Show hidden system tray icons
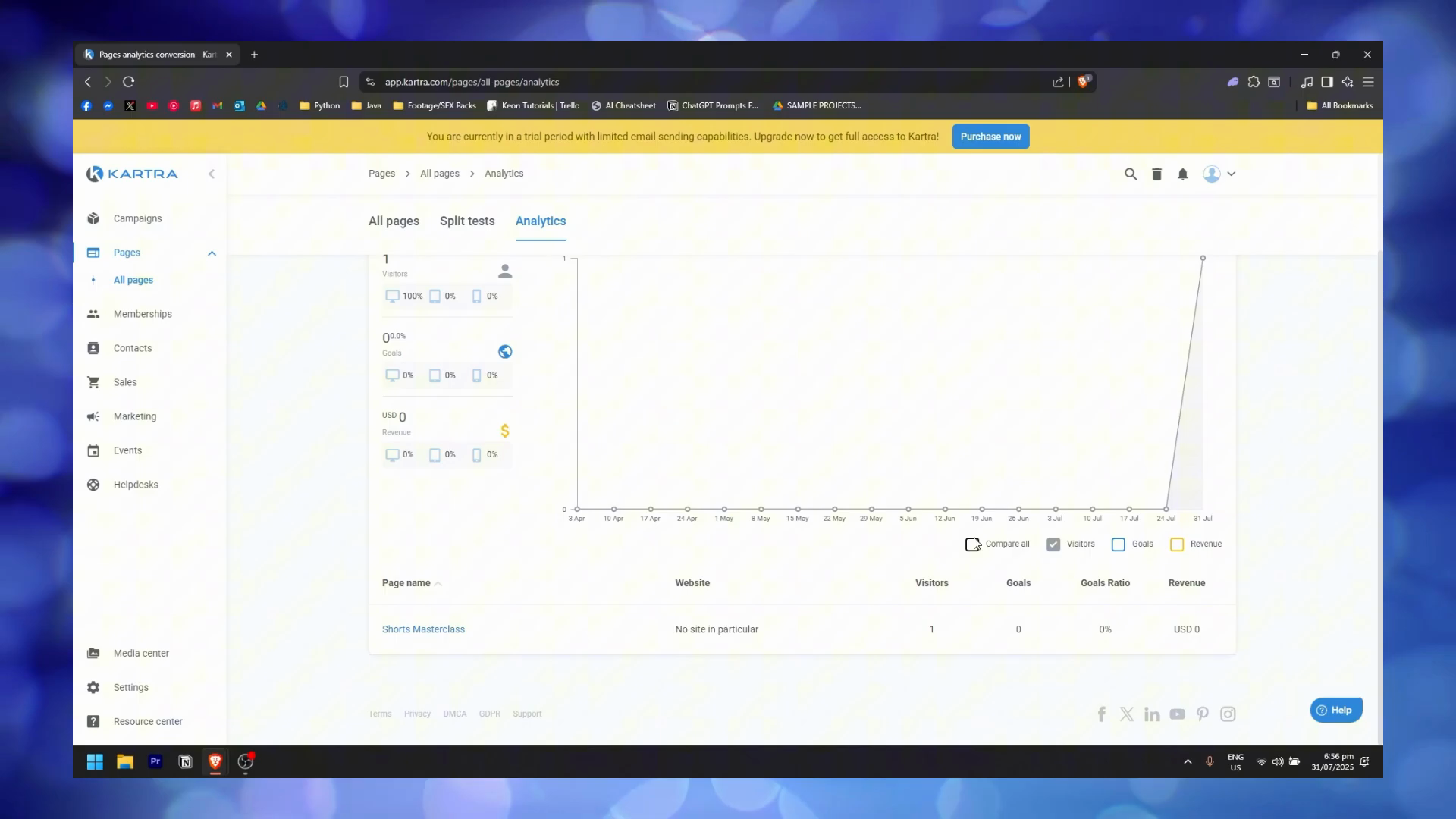 coord(1188,761)
